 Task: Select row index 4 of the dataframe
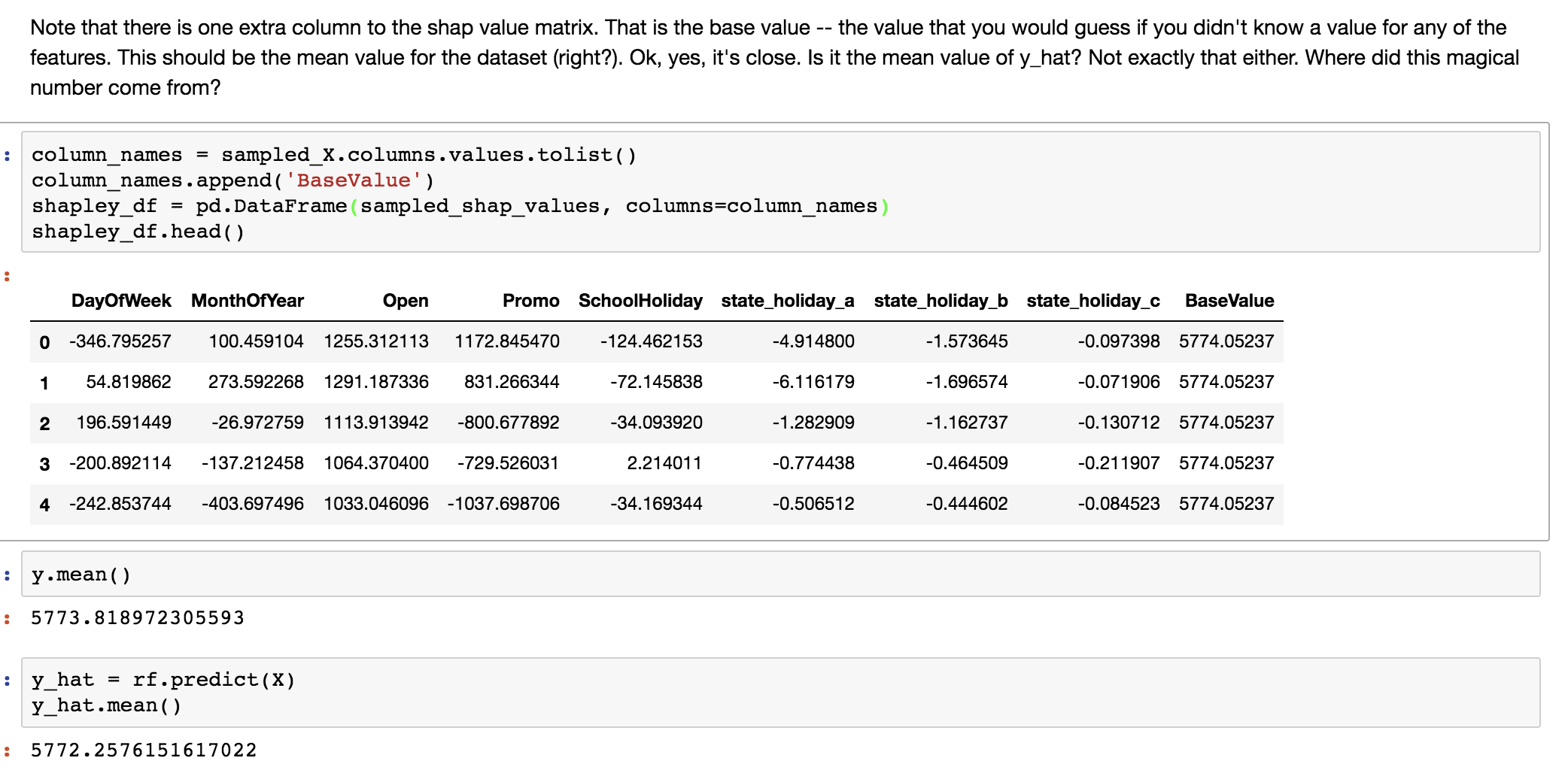(x=44, y=504)
